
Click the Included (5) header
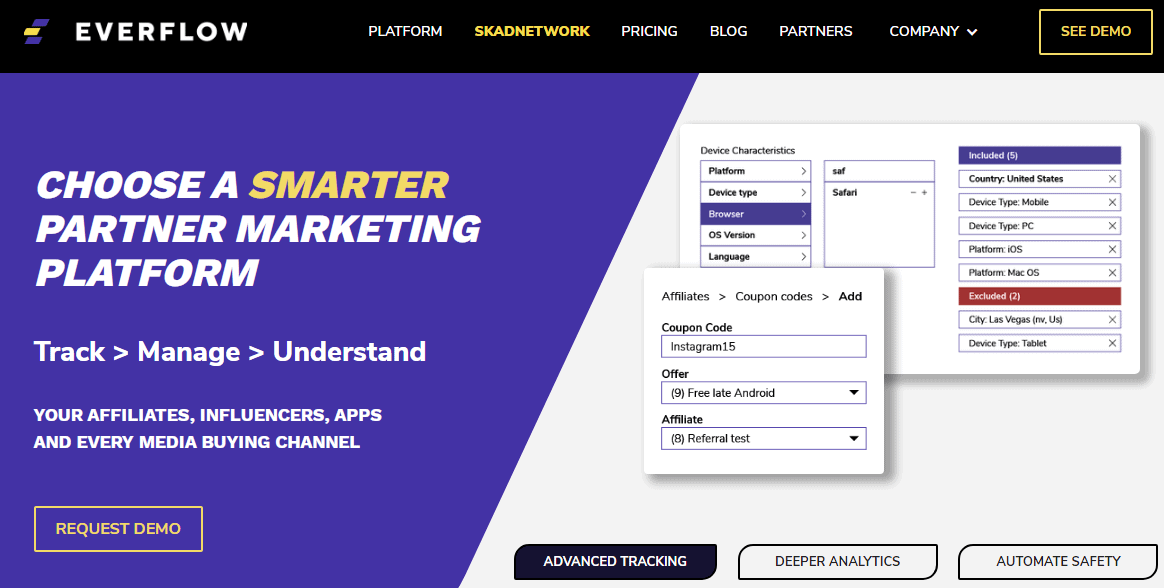tap(1039, 155)
